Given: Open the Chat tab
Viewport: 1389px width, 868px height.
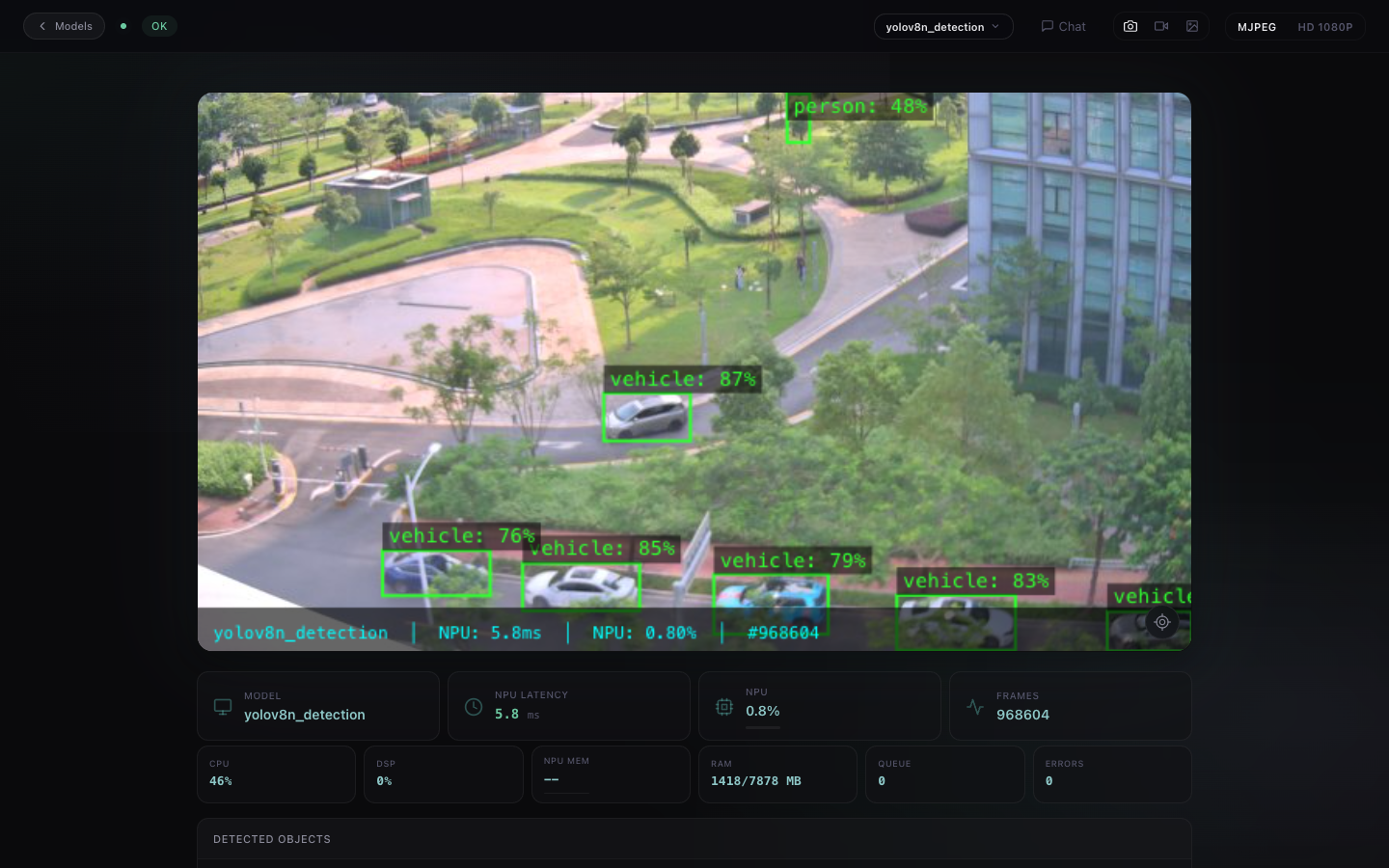Looking at the screenshot, I should point(1063,26).
